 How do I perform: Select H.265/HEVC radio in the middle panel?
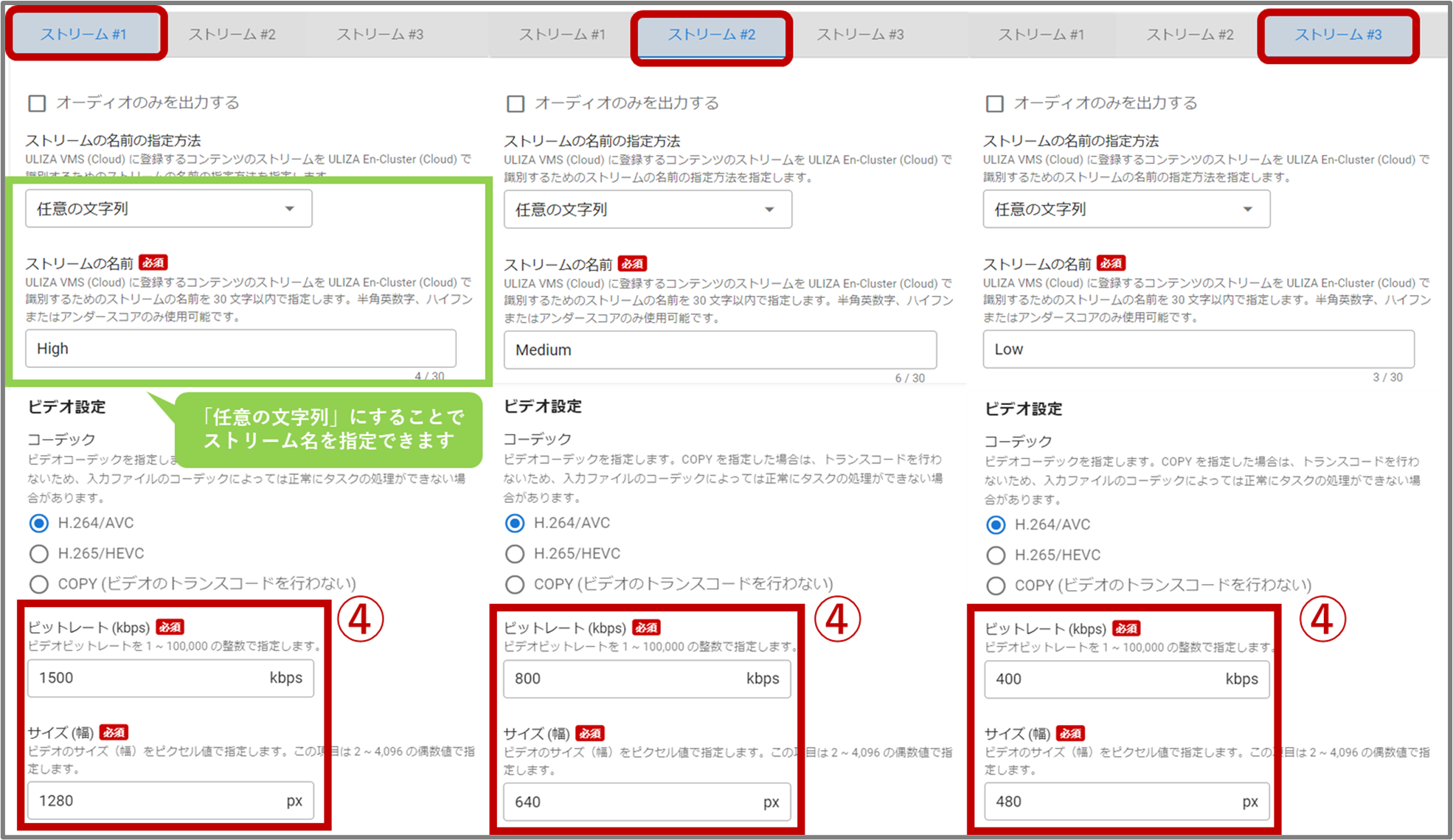(x=515, y=554)
